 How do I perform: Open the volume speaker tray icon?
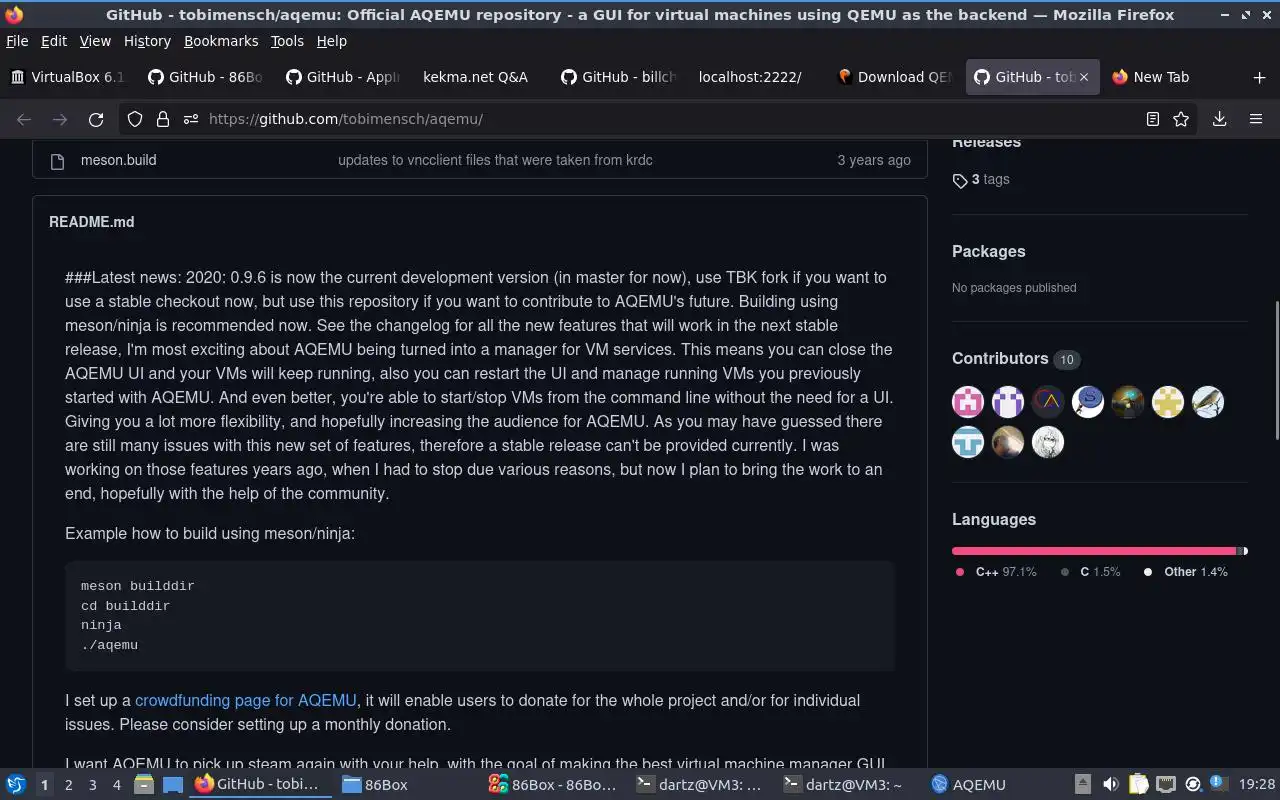pyautogui.click(x=1110, y=785)
